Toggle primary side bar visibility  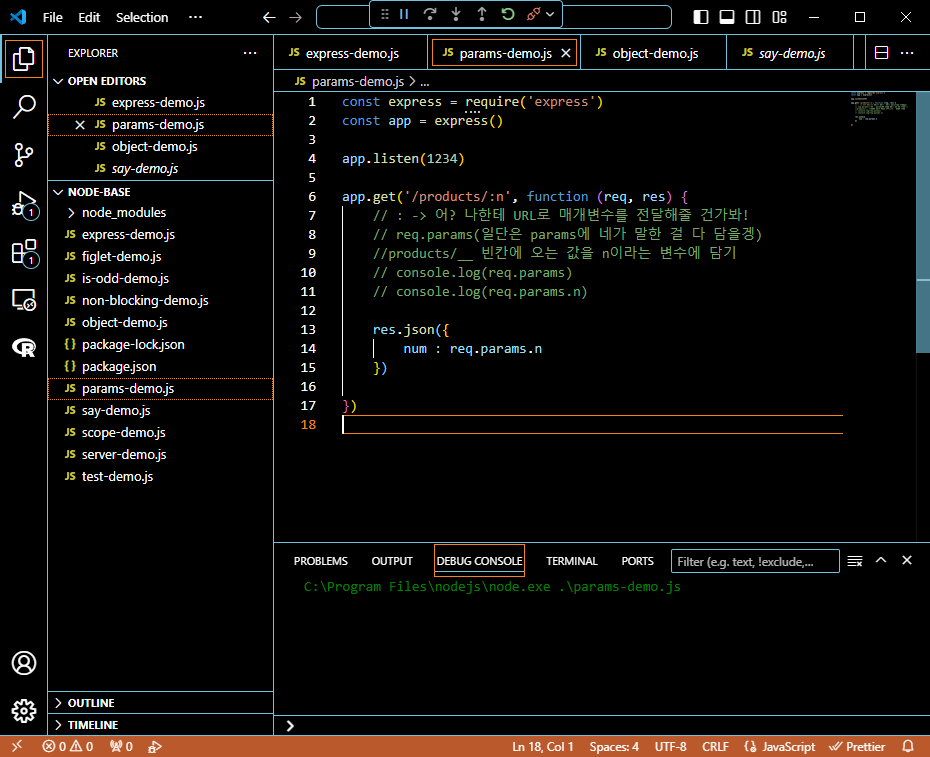(700, 17)
